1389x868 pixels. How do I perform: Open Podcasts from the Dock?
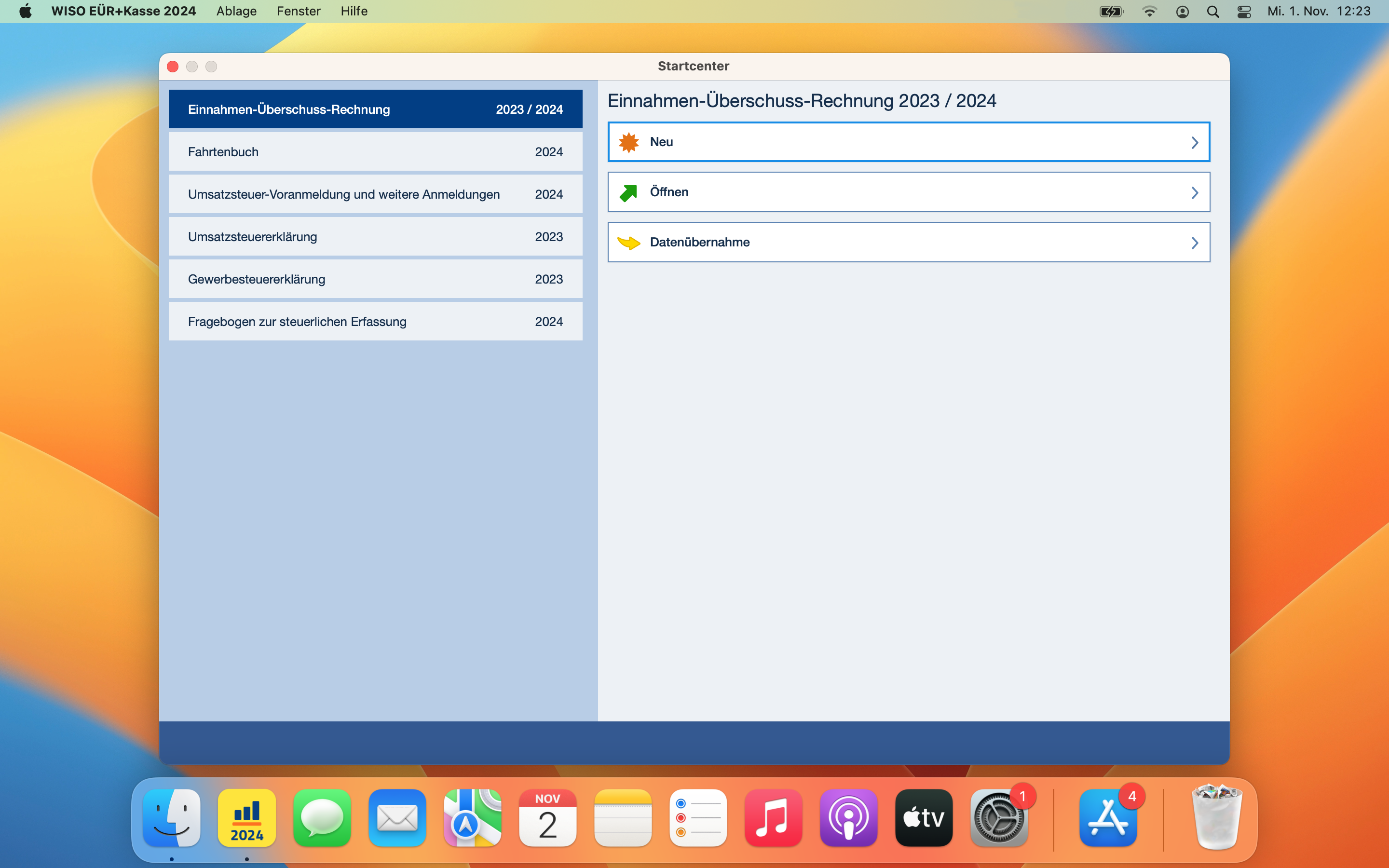(x=848, y=818)
